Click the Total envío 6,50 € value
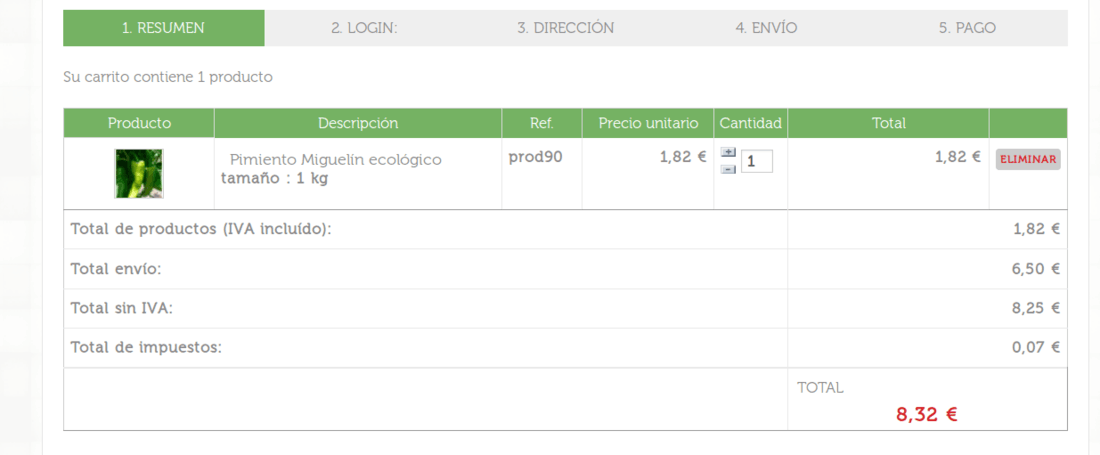Image resolution: width=1100 pixels, height=455 pixels. 1035,269
